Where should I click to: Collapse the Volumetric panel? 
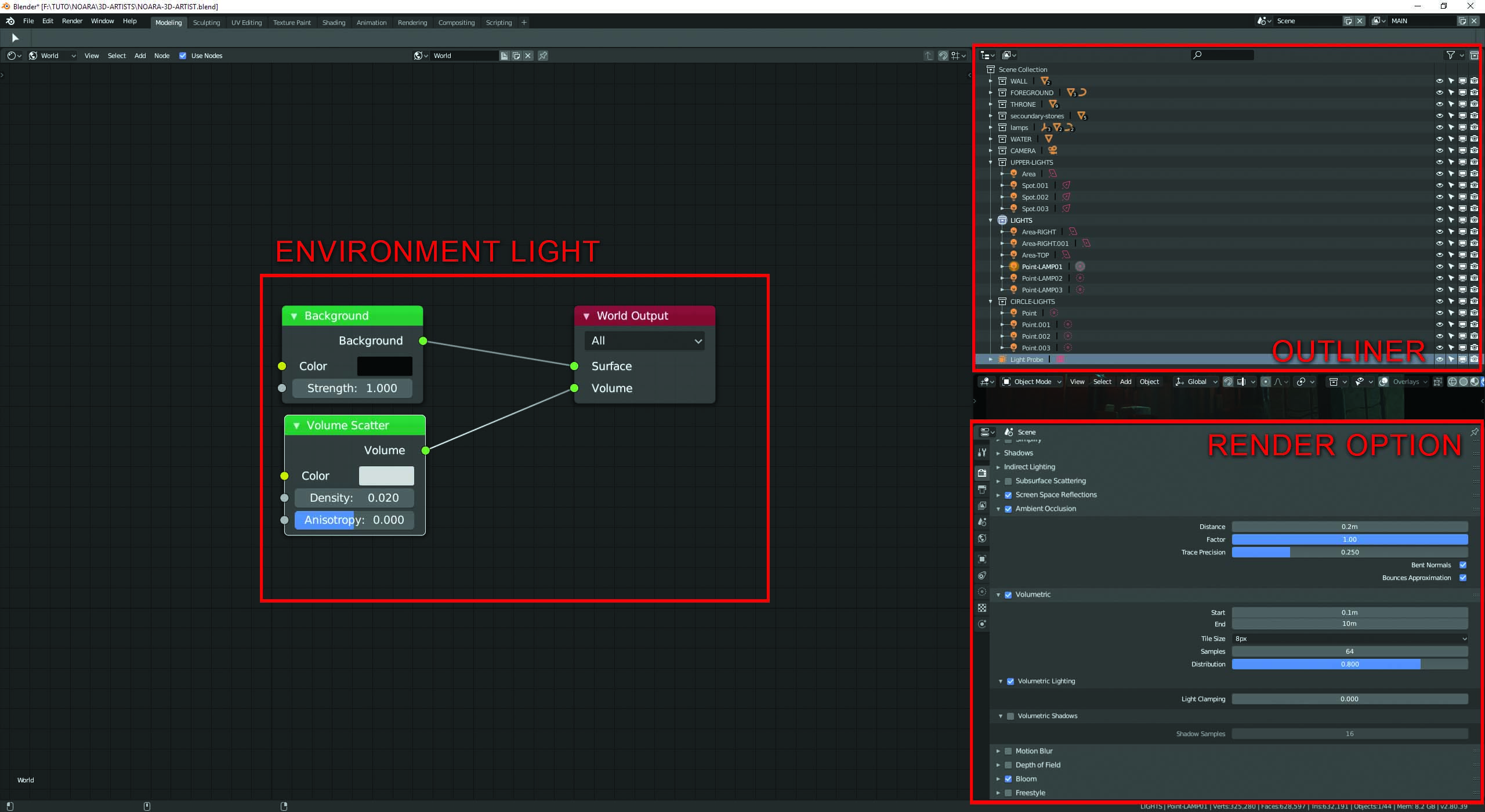click(x=998, y=594)
